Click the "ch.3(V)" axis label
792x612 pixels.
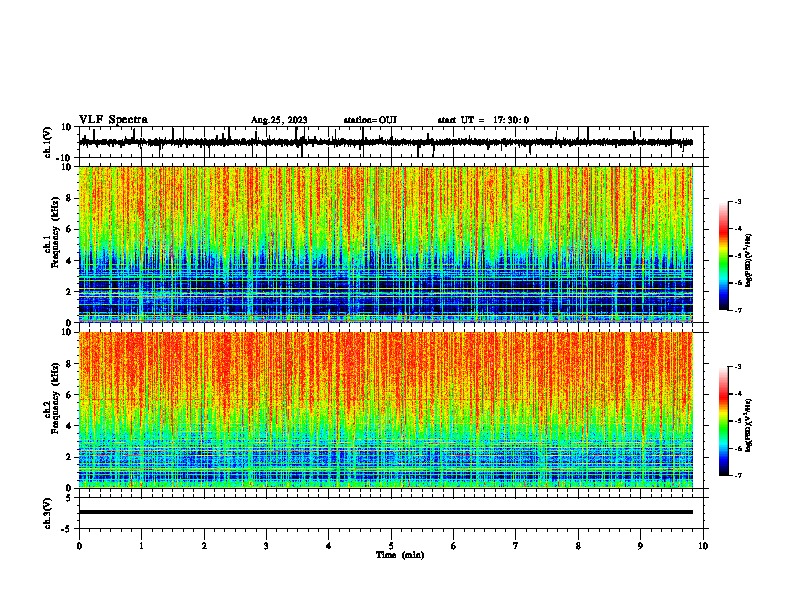point(47,513)
